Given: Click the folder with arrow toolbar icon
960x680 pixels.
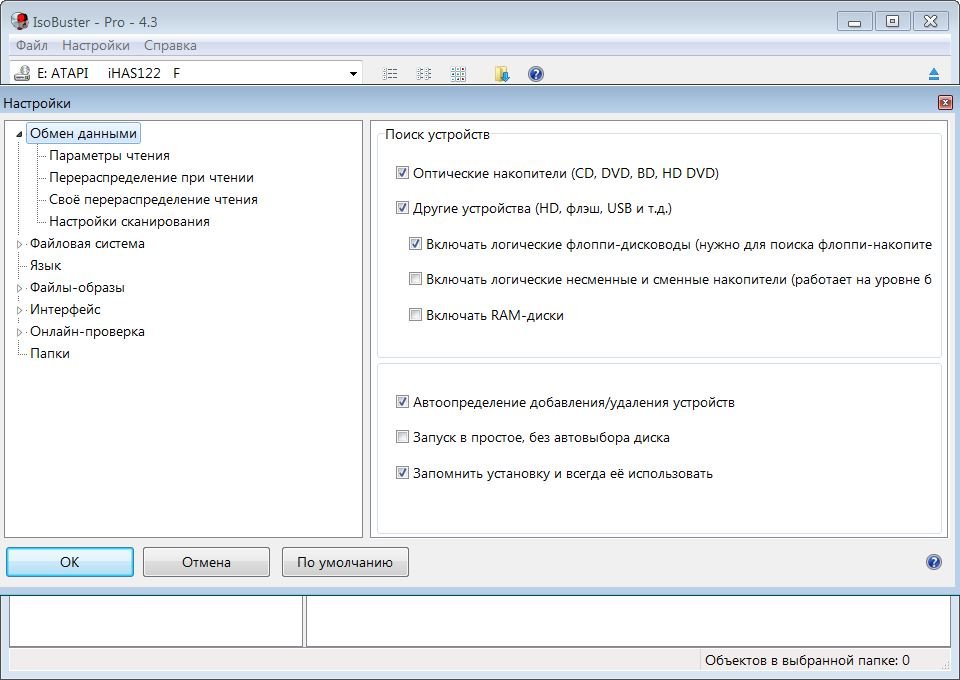Looking at the screenshot, I should [x=502, y=74].
